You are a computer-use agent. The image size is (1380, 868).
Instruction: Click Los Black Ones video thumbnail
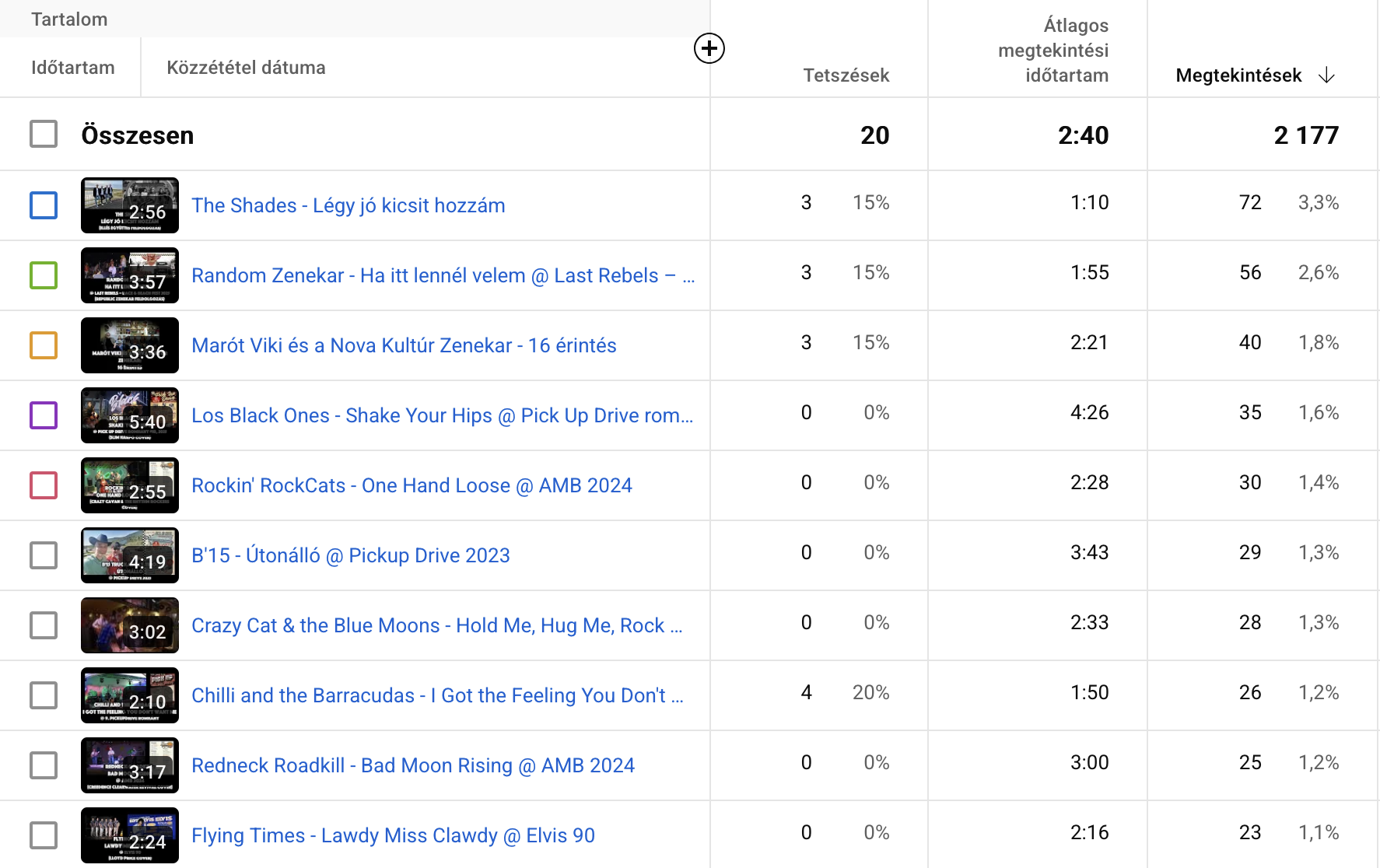[129, 415]
